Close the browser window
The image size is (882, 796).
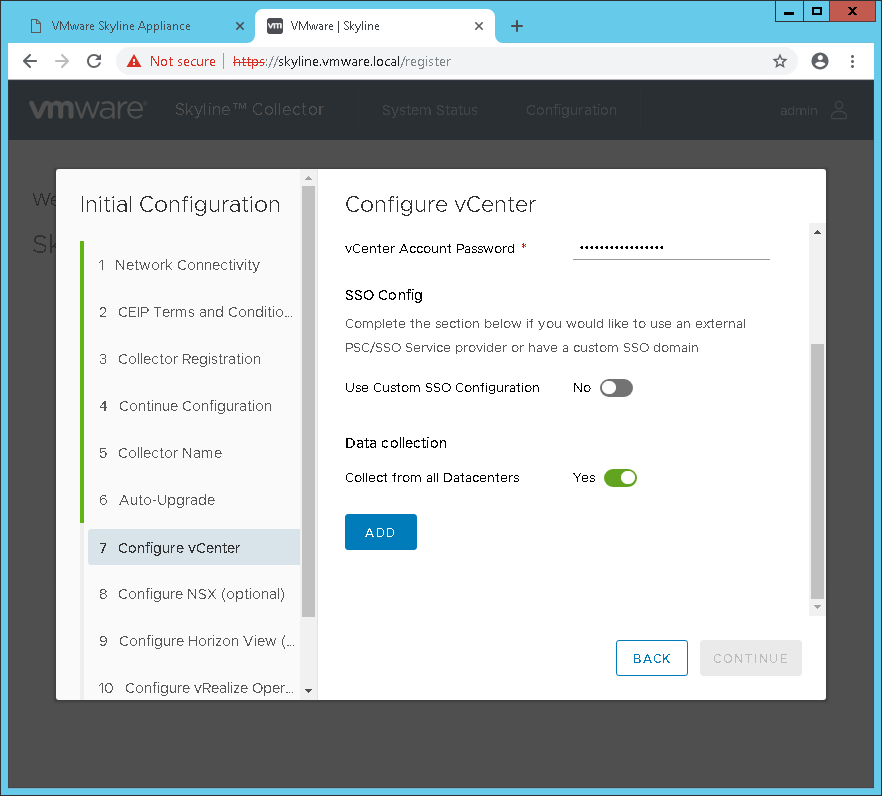pos(852,11)
